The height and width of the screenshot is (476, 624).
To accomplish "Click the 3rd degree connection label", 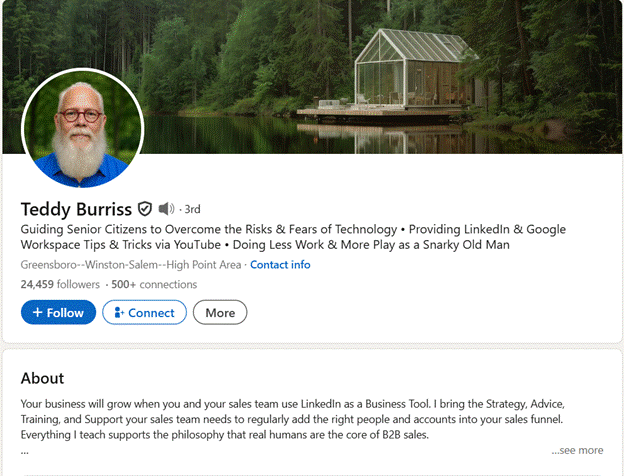I will pyautogui.click(x=192, y=209).
